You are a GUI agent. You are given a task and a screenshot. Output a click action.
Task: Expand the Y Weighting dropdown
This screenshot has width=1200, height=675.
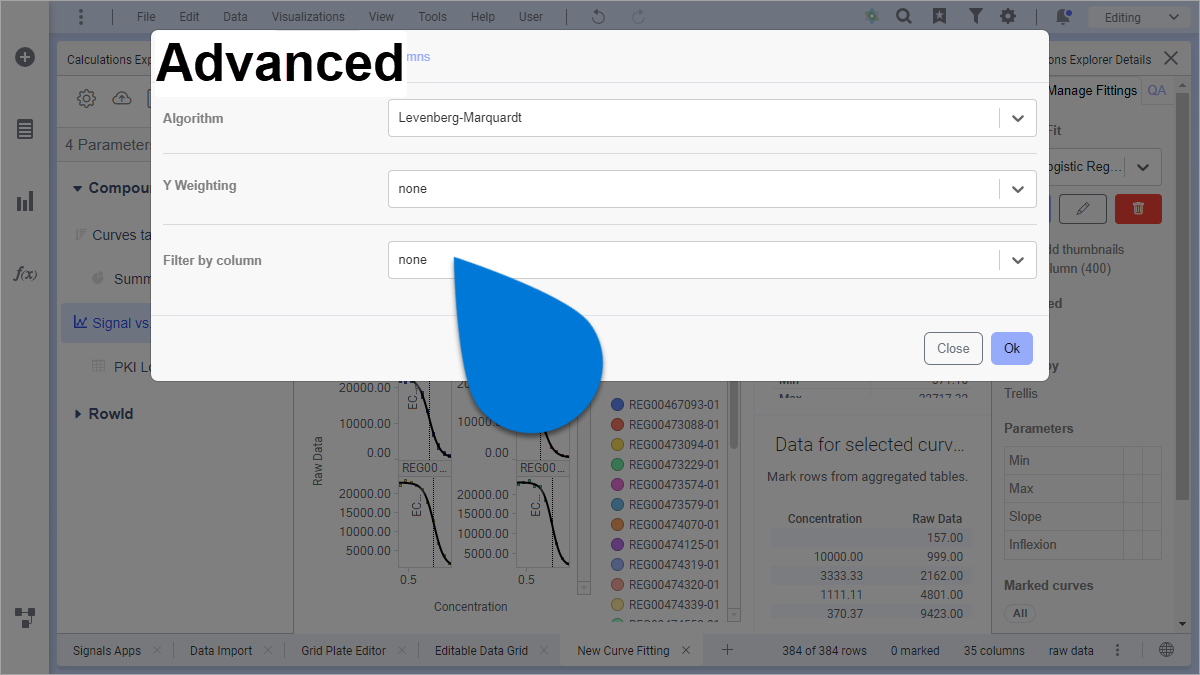(x=711, y=189)
